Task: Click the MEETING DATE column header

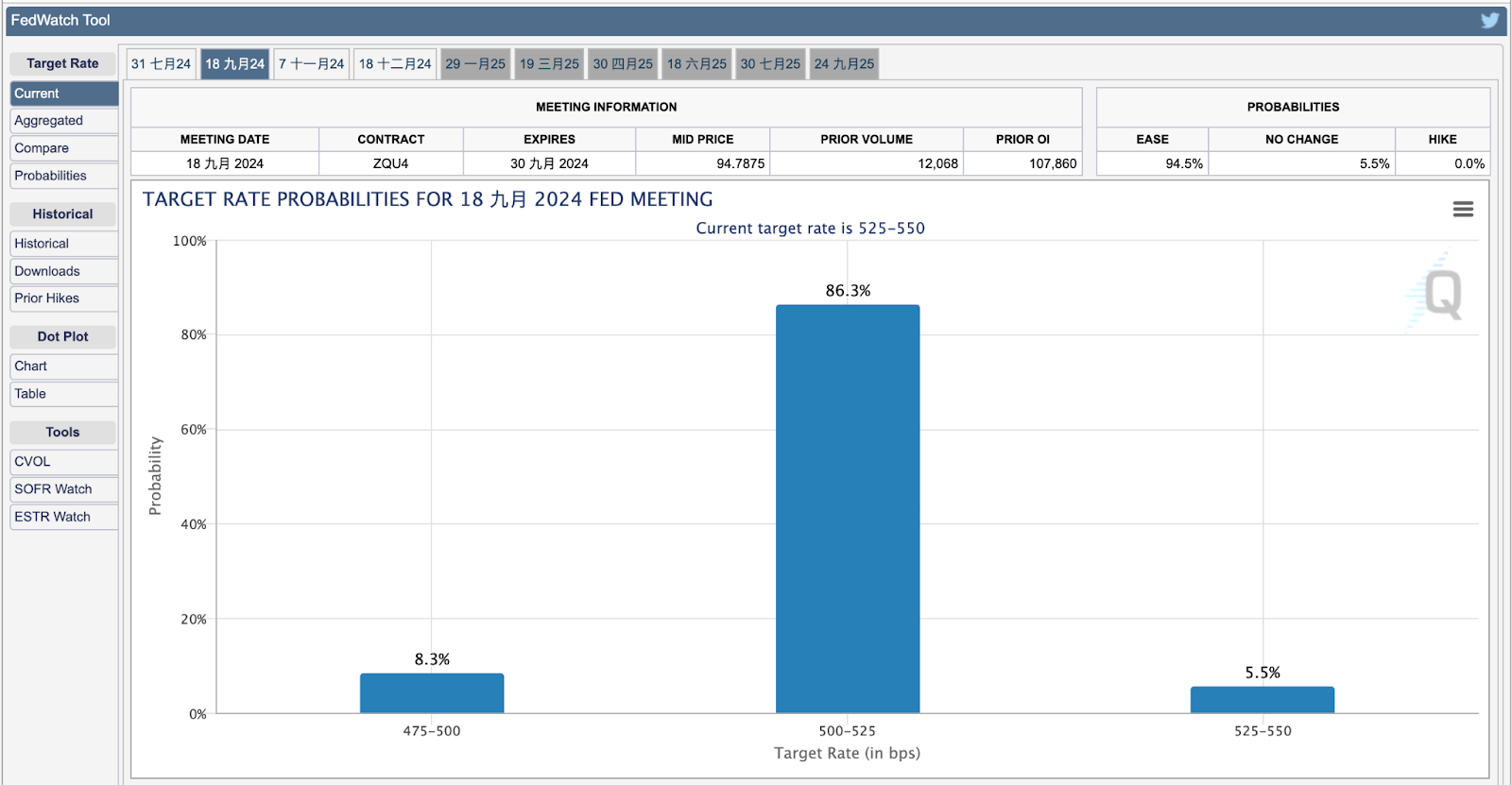Action: coord(225,139)
